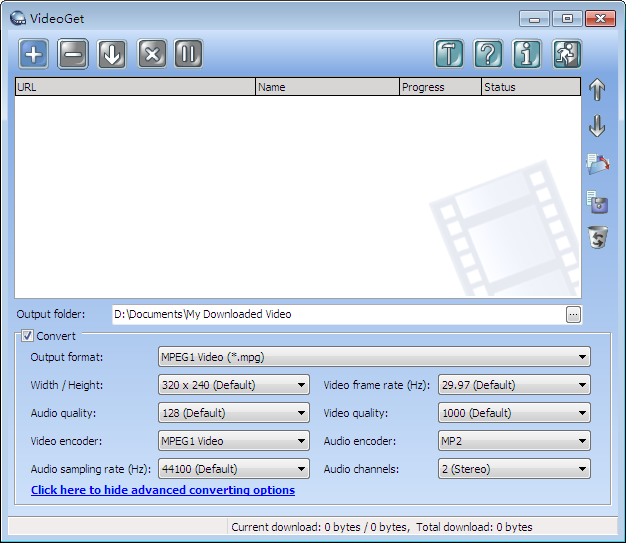The width and height of the screenshot is (626, 543).
Task: Open the Audio channels dropdown
Action: (514, 468)
